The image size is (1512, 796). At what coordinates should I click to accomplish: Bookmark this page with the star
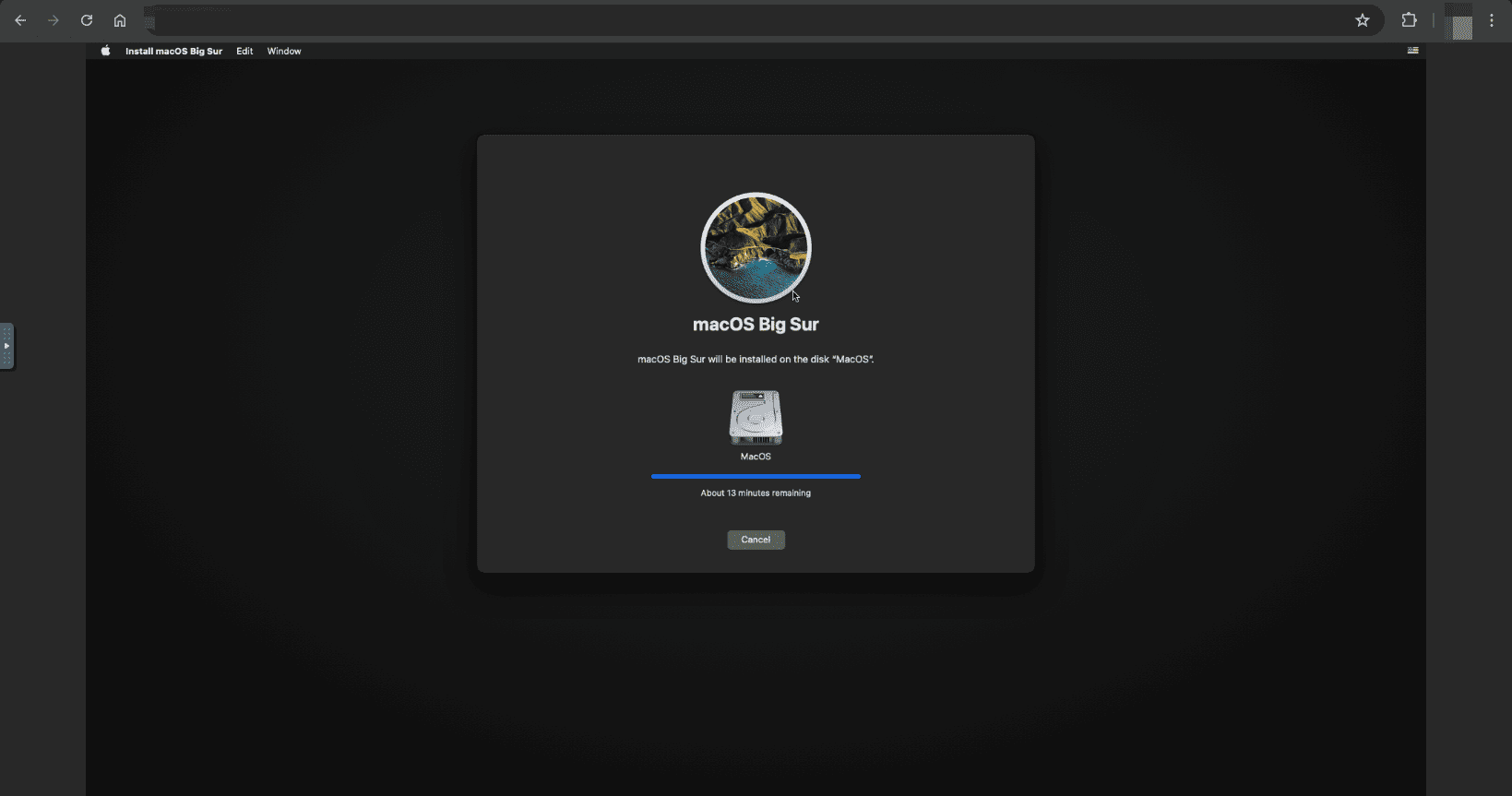point(1363,20)
